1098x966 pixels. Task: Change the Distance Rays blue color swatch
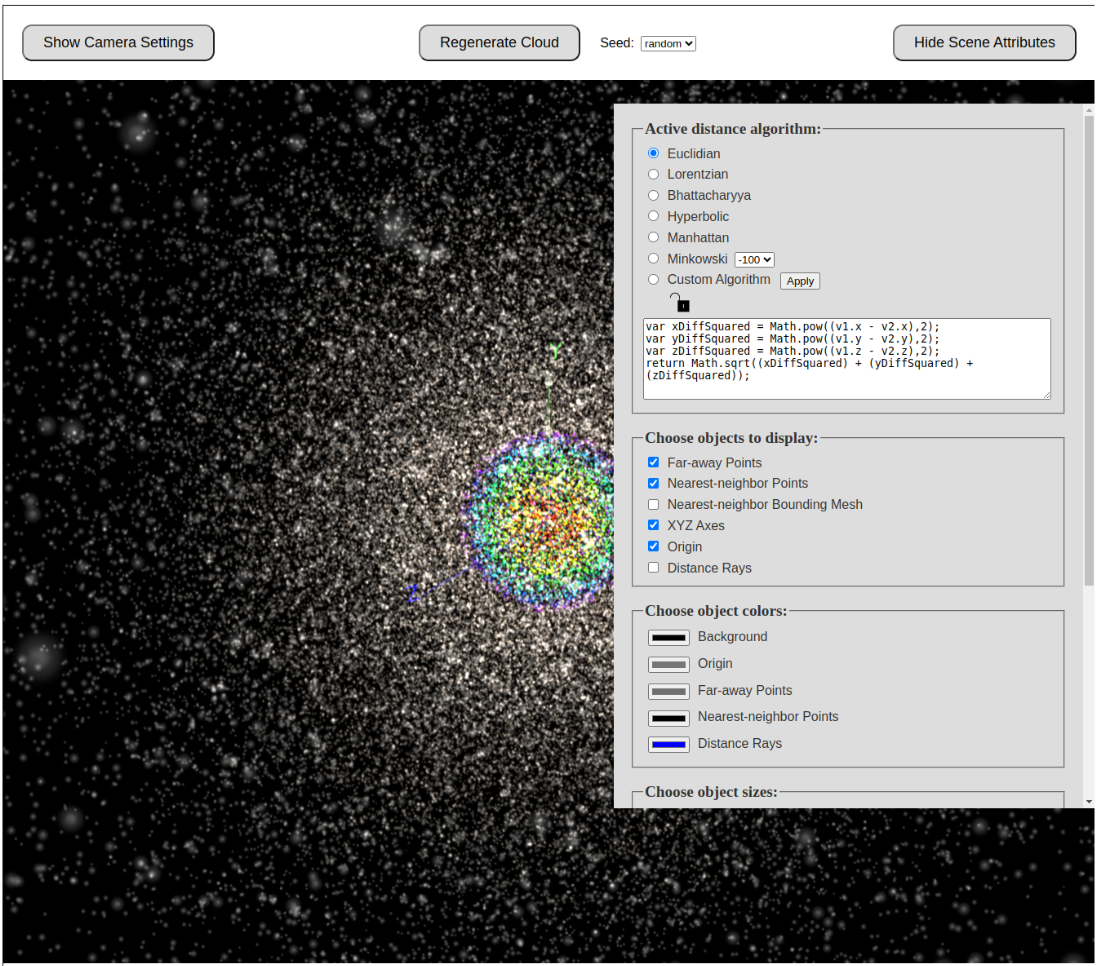[x=668, y=744]
